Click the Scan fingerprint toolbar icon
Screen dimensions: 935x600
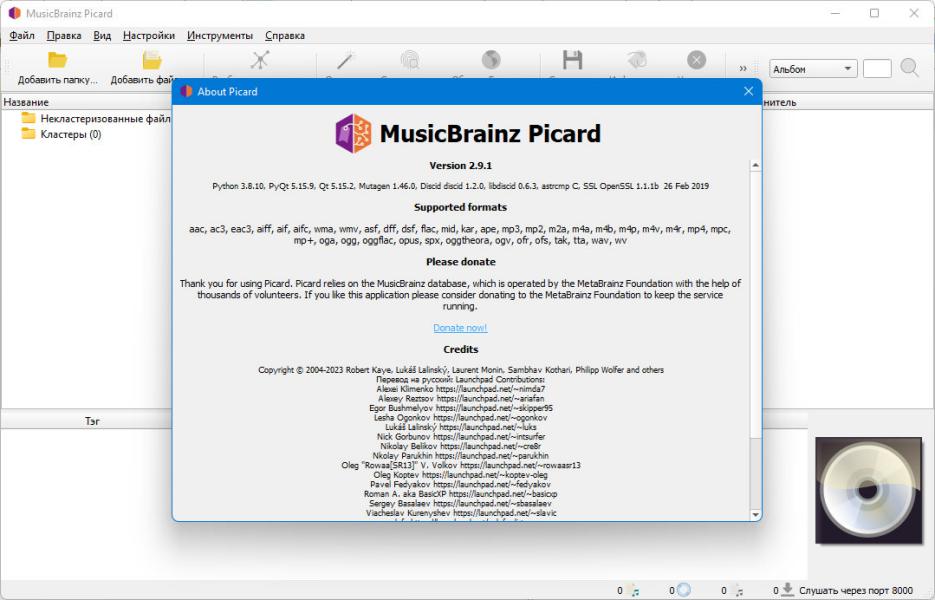click(410, 60)
